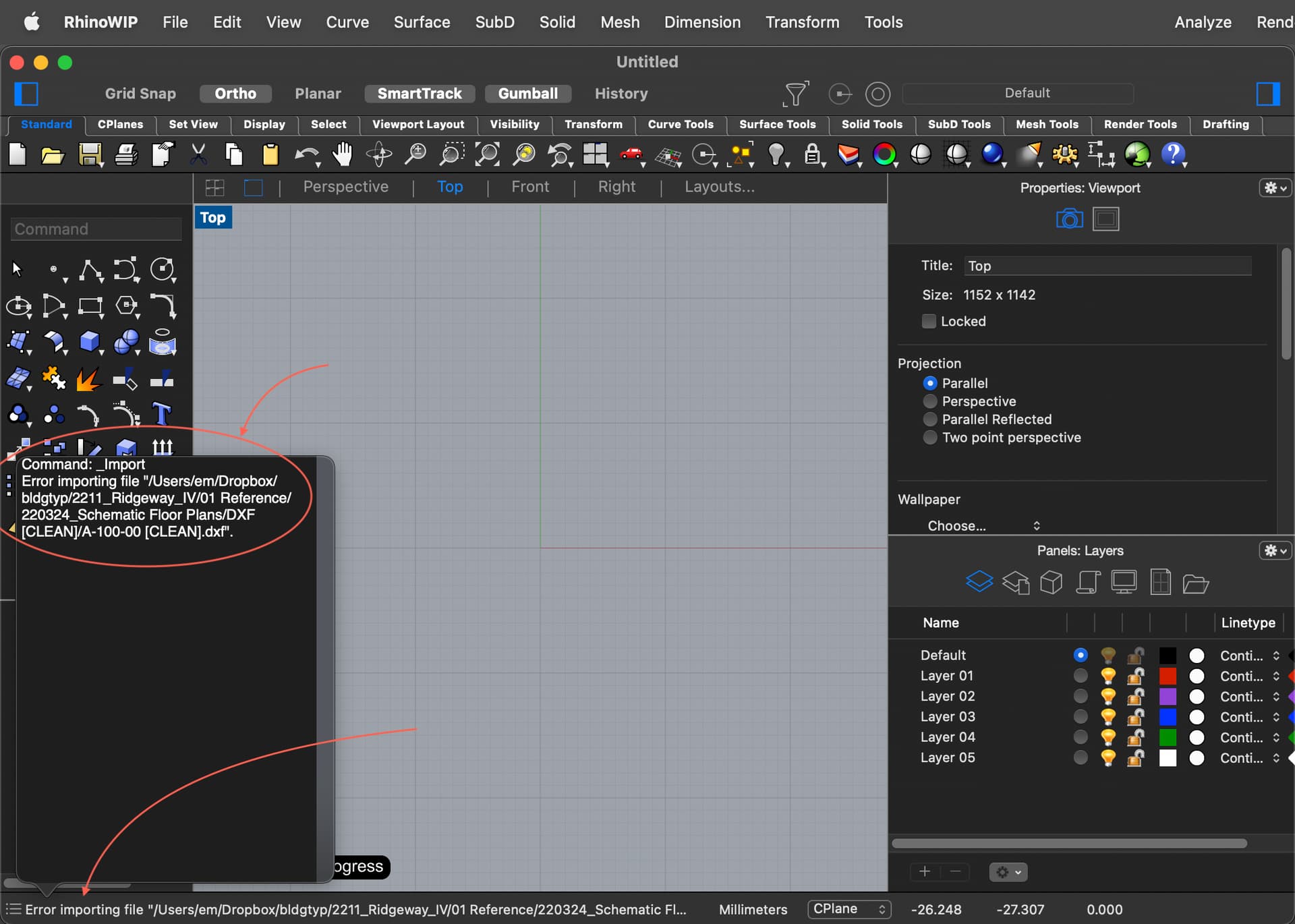Select the Box solid tool
The width and height of the screenshot is (1295, 924).
[90, 342]
